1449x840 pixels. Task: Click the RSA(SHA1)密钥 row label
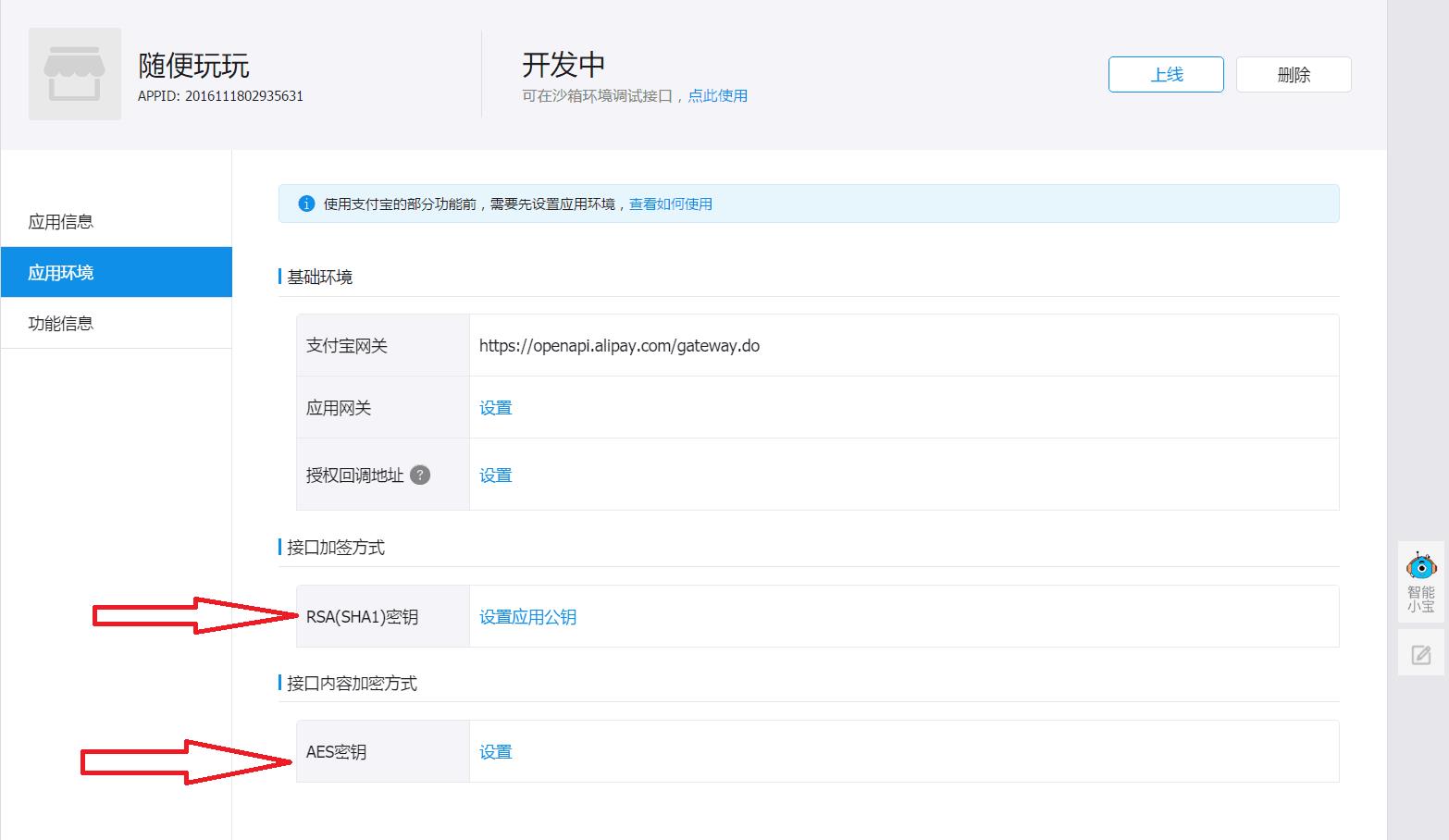[x=362, y=616]
